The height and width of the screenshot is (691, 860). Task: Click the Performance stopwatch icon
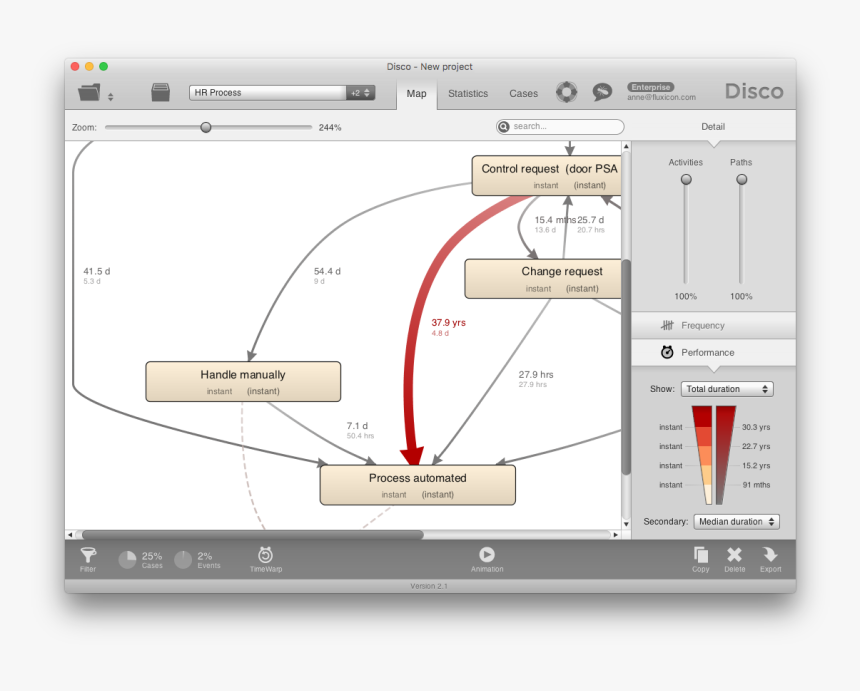click(x=667, y=352)
